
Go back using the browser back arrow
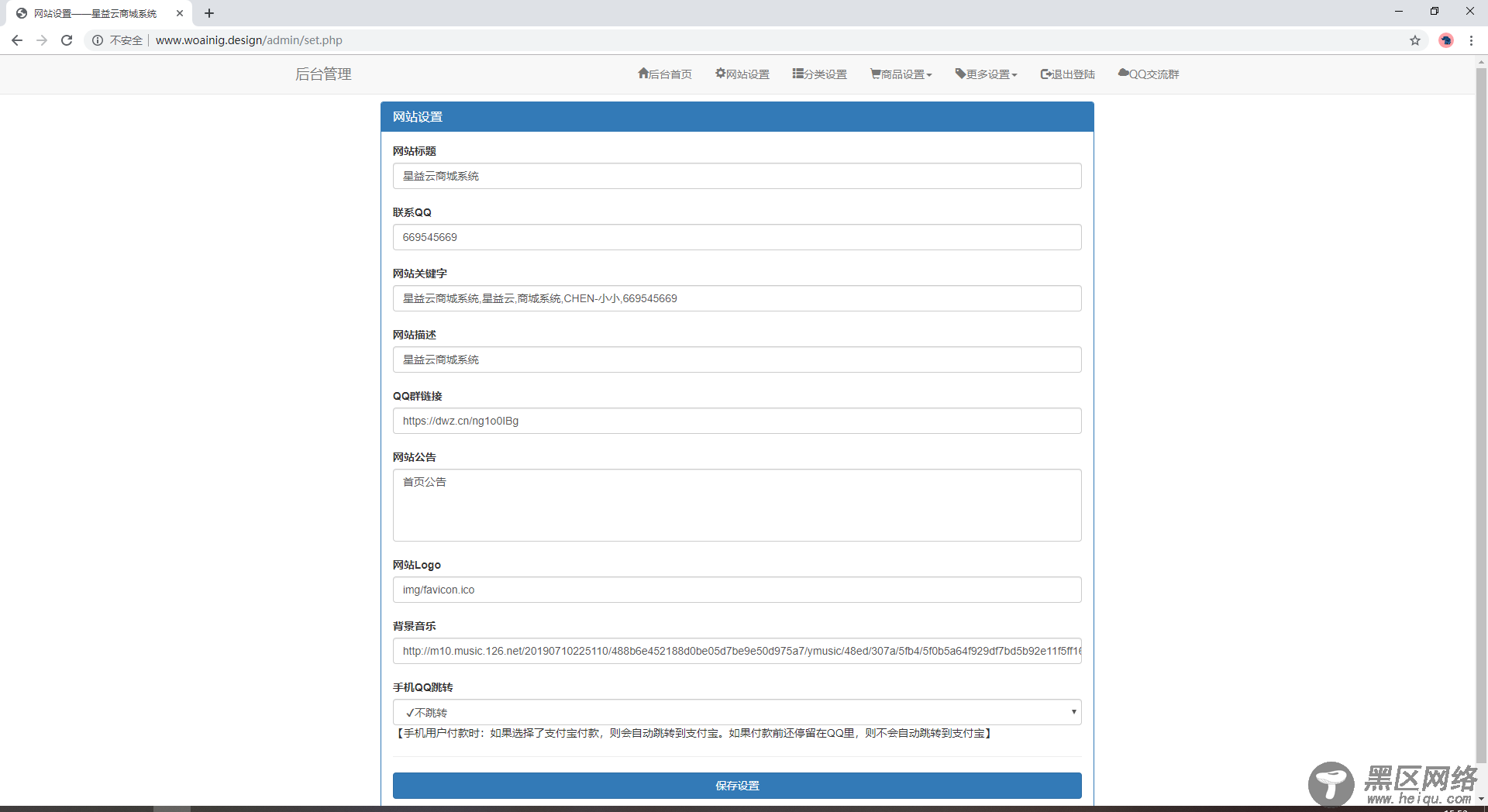point(17,40)
